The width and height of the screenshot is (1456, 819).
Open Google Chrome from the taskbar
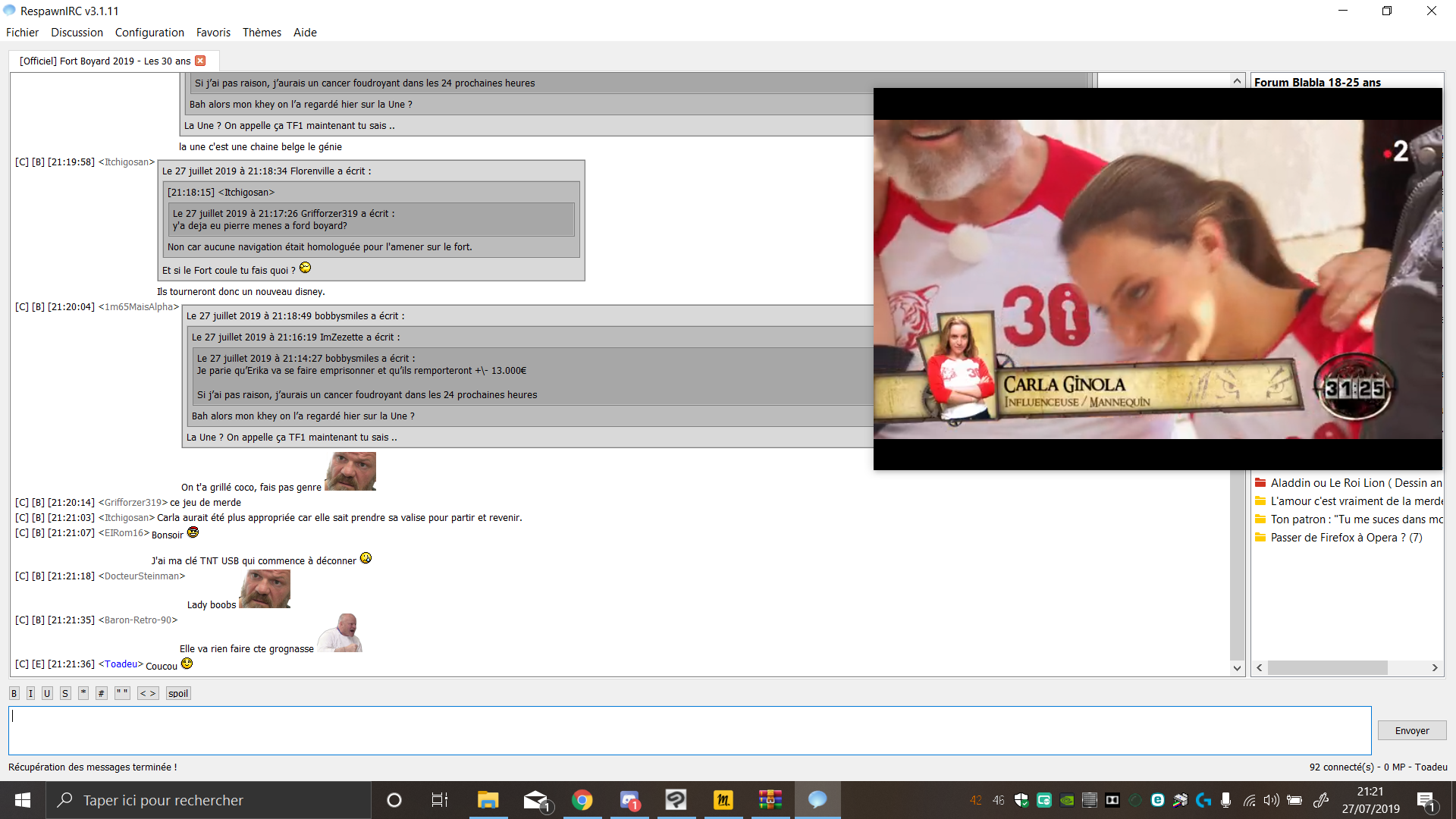coord(582,800)
